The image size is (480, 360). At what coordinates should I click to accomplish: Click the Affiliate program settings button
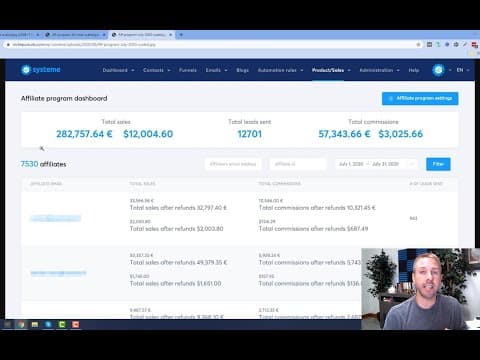[420, 98]
